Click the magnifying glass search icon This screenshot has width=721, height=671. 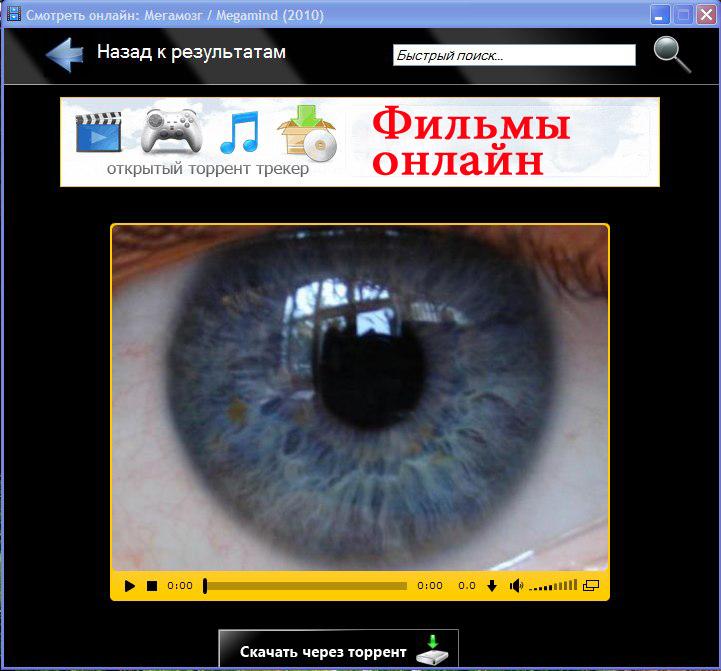(672, 54)
